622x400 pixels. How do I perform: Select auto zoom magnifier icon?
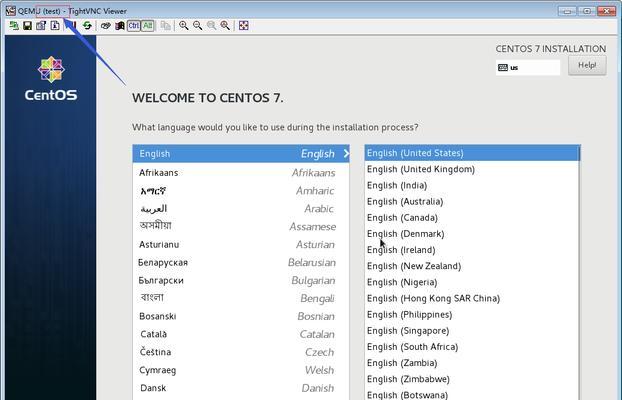pos(225,26)
